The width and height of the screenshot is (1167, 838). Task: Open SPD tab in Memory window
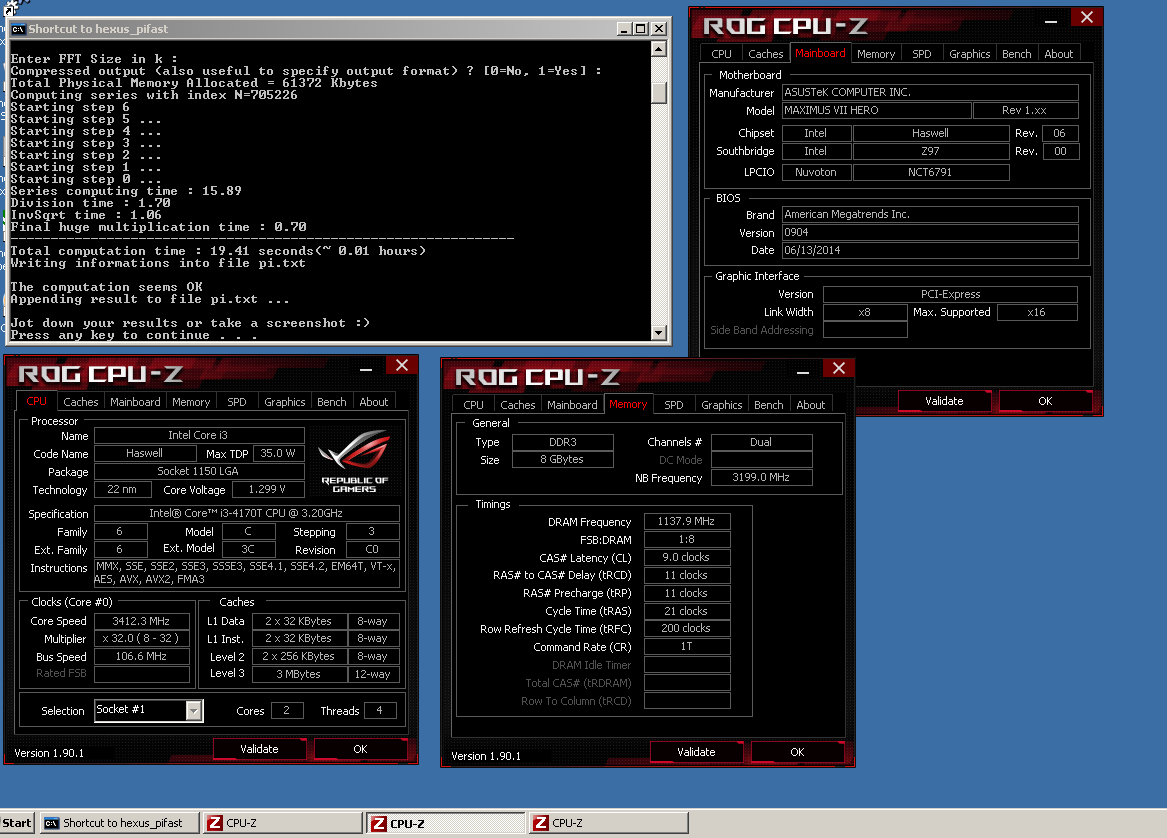674,405
